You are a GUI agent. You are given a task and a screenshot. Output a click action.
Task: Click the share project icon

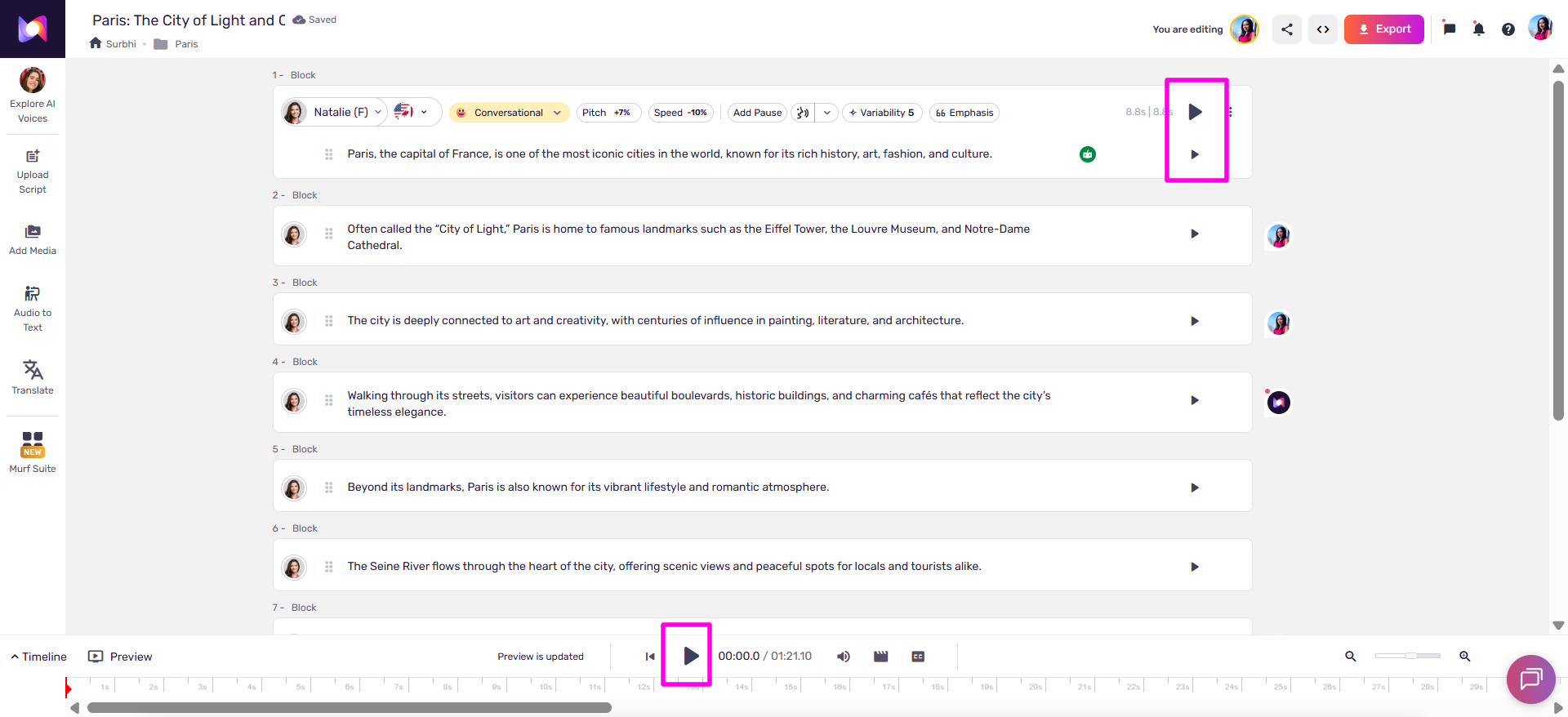[x=1287, y=29]
